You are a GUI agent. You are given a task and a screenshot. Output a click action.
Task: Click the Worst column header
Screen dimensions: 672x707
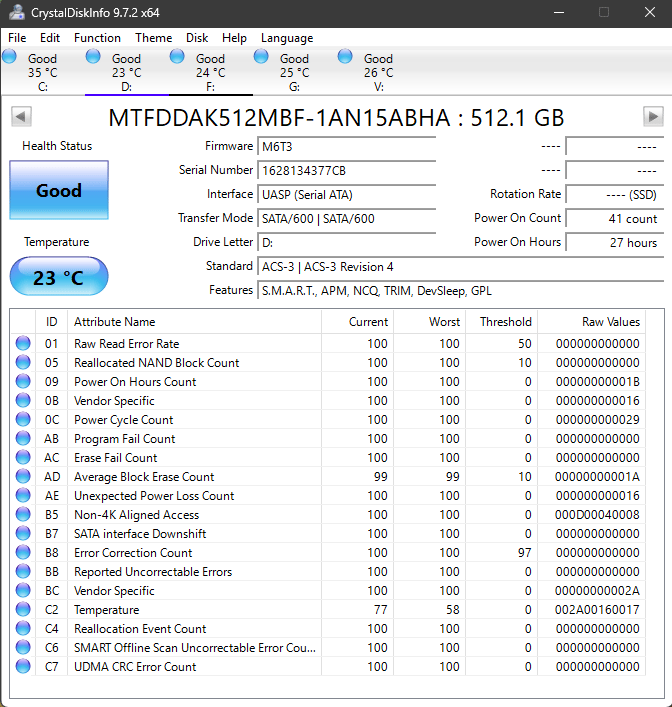(430, 321)
